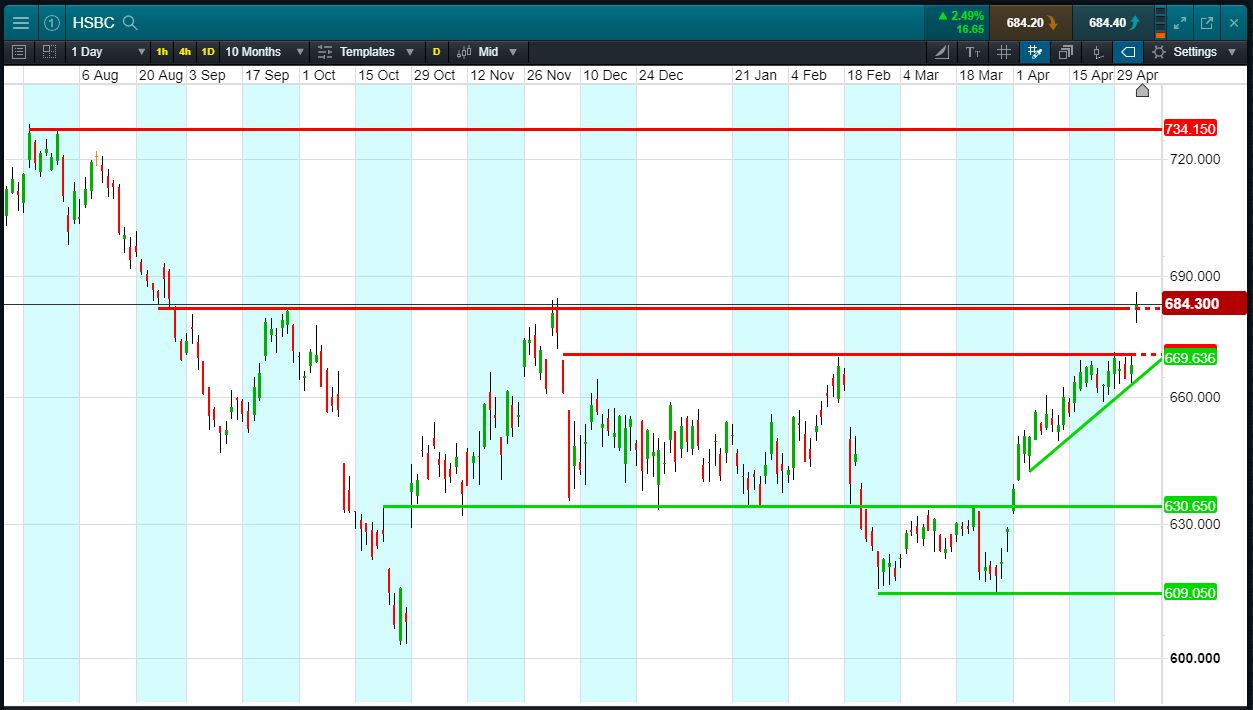This screenshot has height=710, width=1253.
Task: Click the 690.000 price axis label
Action: pyautogui.click(x=1194, y=276)
